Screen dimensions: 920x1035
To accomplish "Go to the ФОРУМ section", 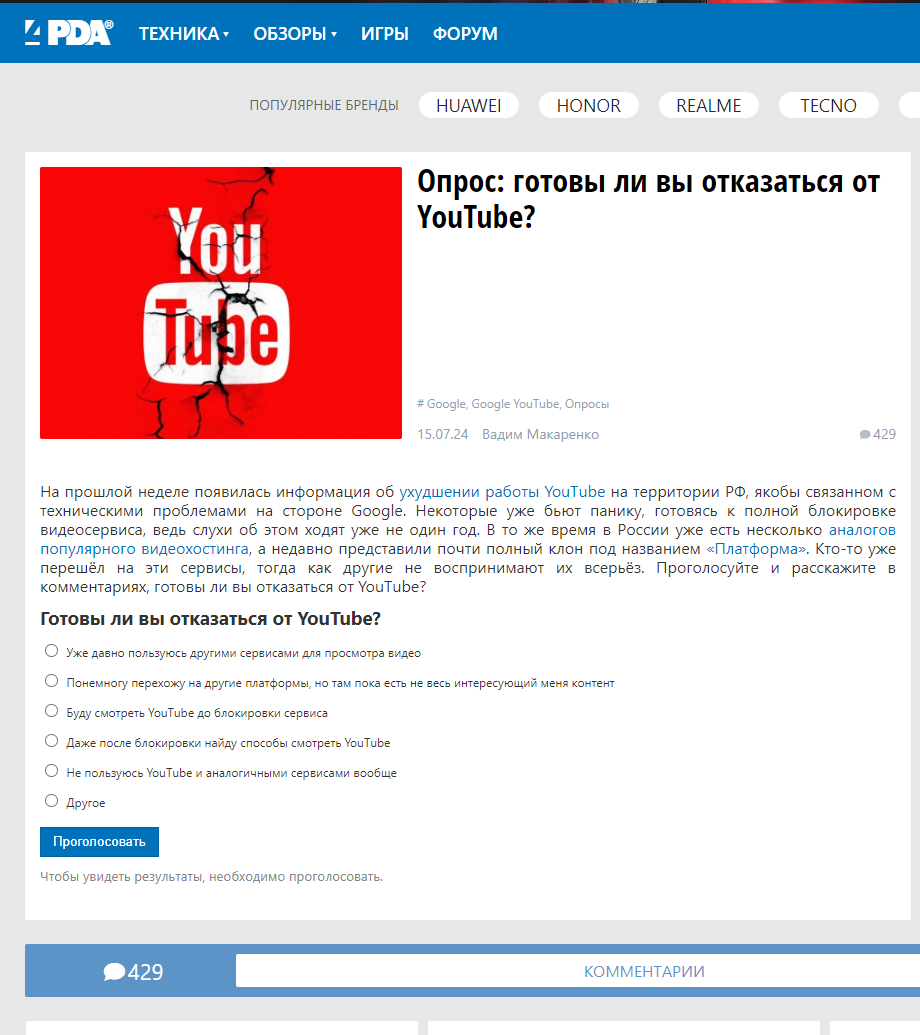I will tap(465, 34).
